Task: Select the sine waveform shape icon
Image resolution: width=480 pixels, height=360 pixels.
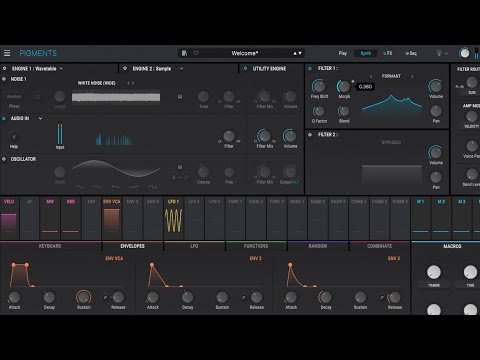Action: (79, 187)
